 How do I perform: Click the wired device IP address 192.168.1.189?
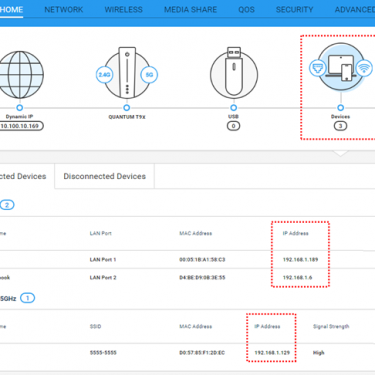click(x=300, y=260)
